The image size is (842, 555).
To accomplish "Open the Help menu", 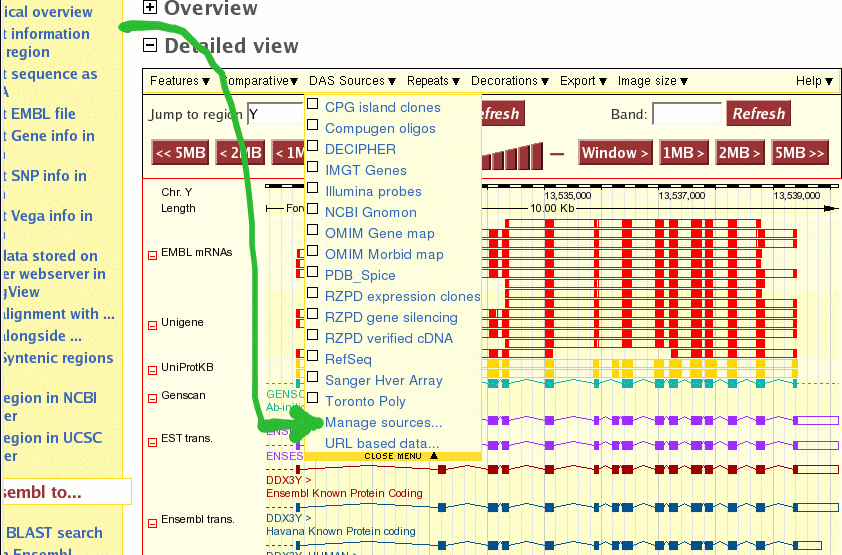I will pos(814,81).
